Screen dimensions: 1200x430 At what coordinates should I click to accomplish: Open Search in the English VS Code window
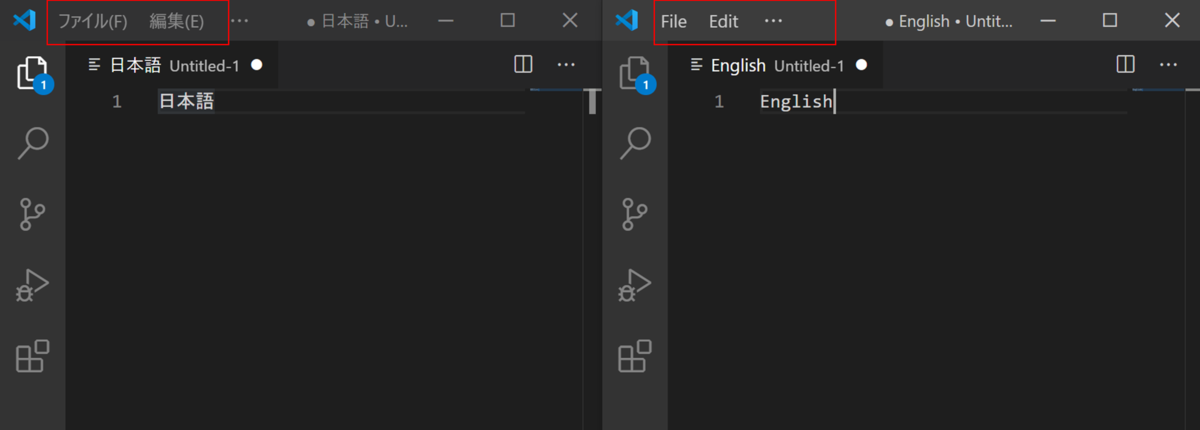(635, 143)
